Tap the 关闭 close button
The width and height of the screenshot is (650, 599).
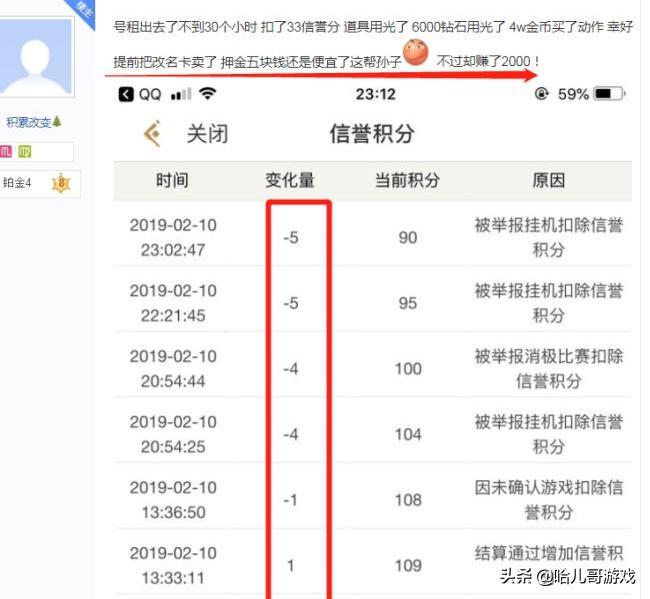[x=207, y=134]
